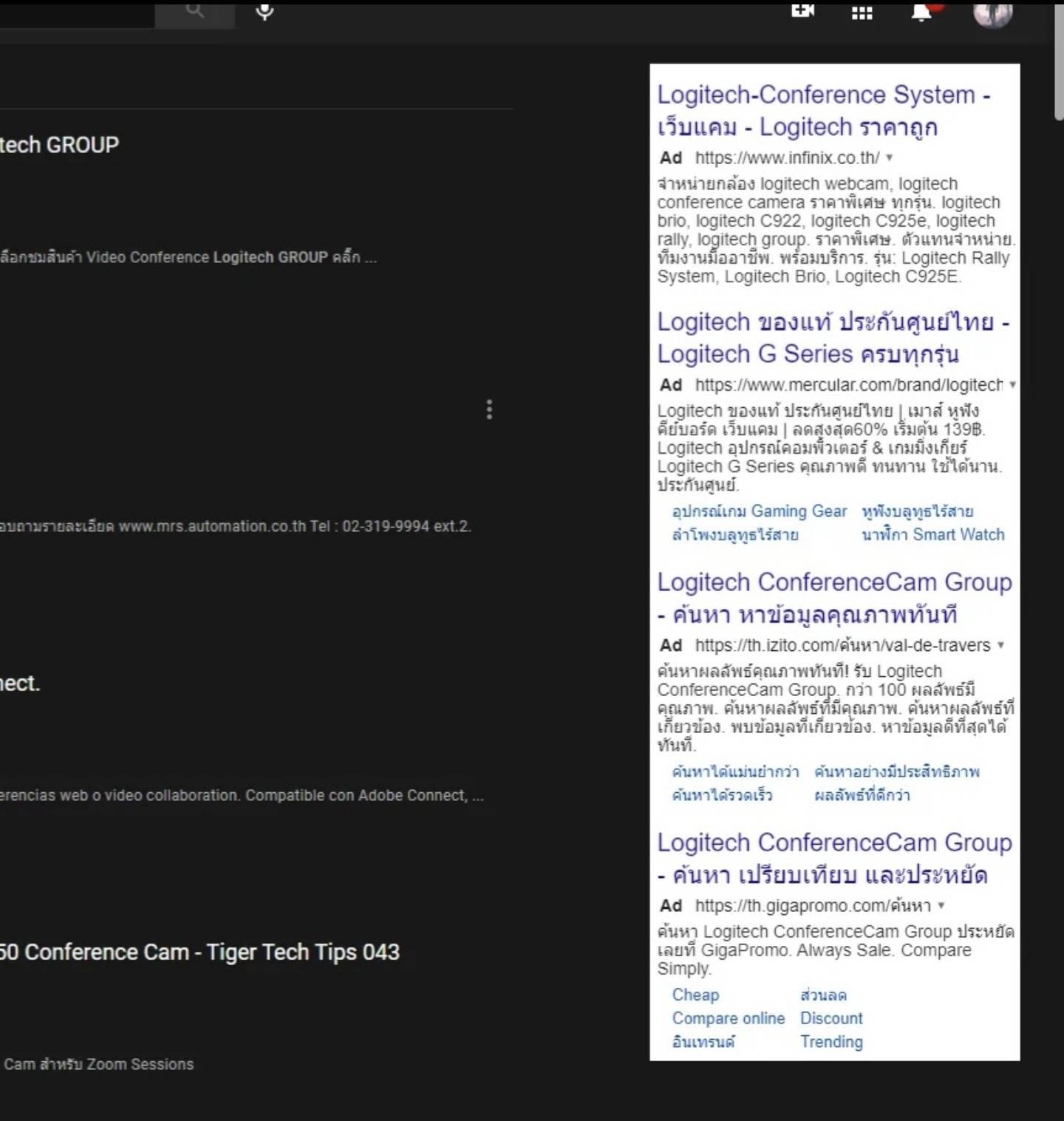Expand the infinix.co.th ad dropdown arrow
The width and height of the screenshot is (1064, 1121).
(890, 157)
